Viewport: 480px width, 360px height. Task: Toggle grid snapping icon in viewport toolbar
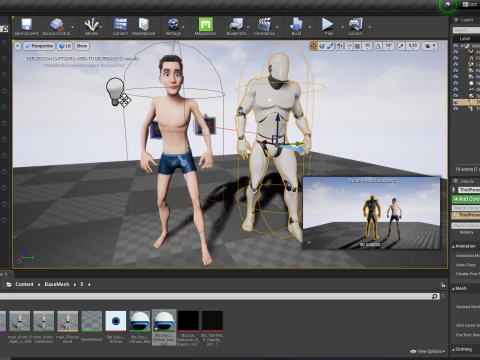357,46
